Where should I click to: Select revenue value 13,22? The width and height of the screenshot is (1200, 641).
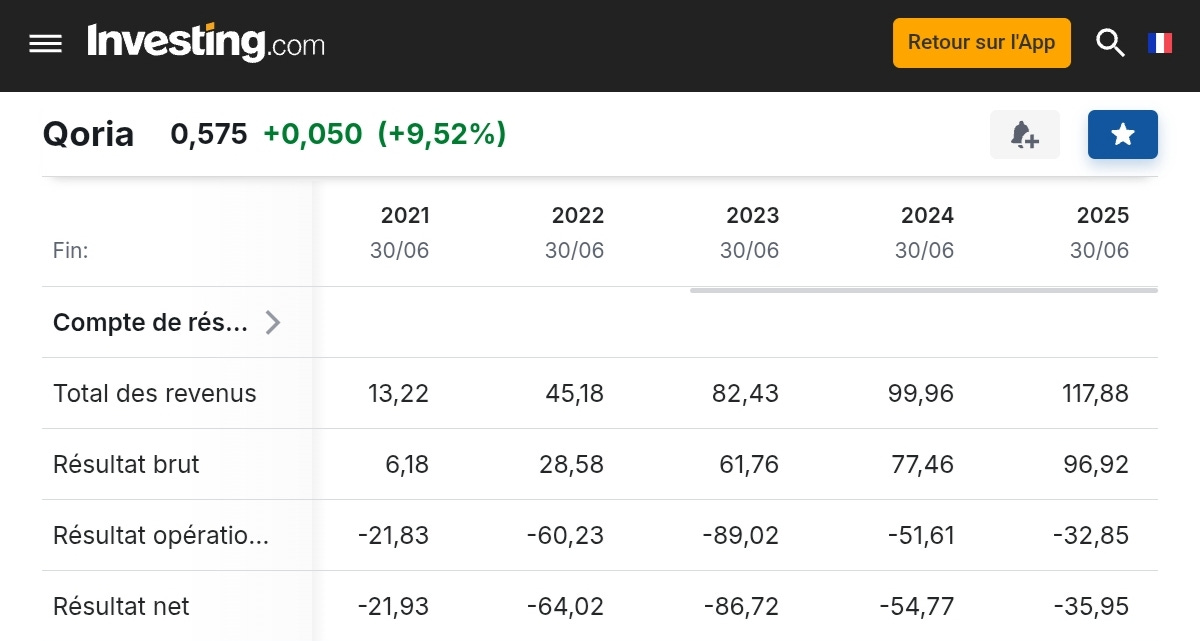[397, 394]
